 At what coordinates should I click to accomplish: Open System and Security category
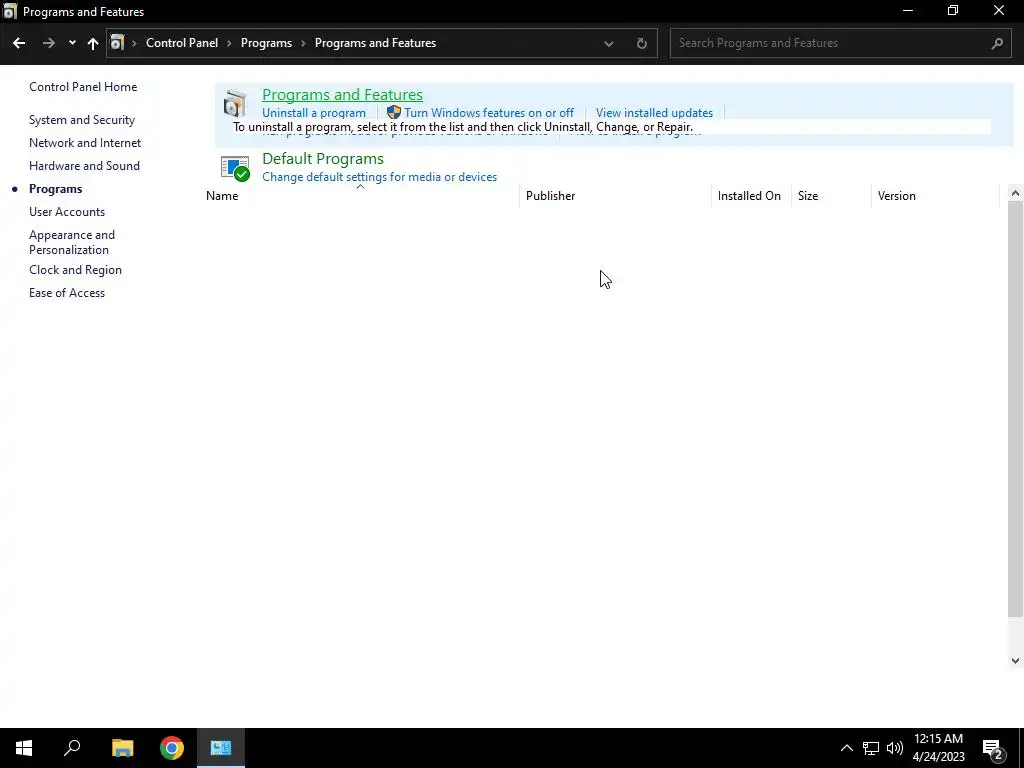82,120
